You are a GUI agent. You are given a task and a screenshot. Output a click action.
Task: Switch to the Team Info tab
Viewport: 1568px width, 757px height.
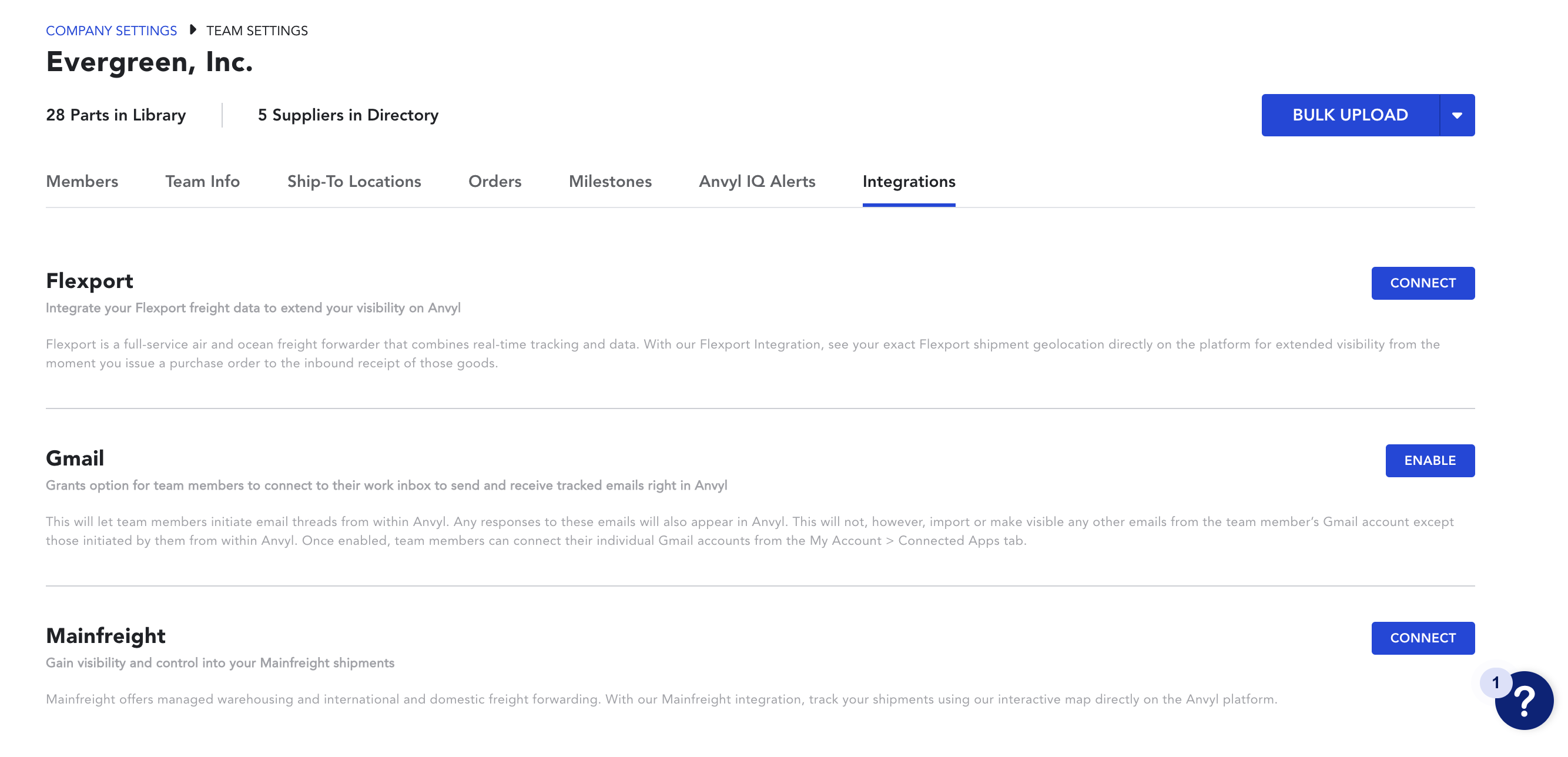pyautogui.click(x=203, y=182)
